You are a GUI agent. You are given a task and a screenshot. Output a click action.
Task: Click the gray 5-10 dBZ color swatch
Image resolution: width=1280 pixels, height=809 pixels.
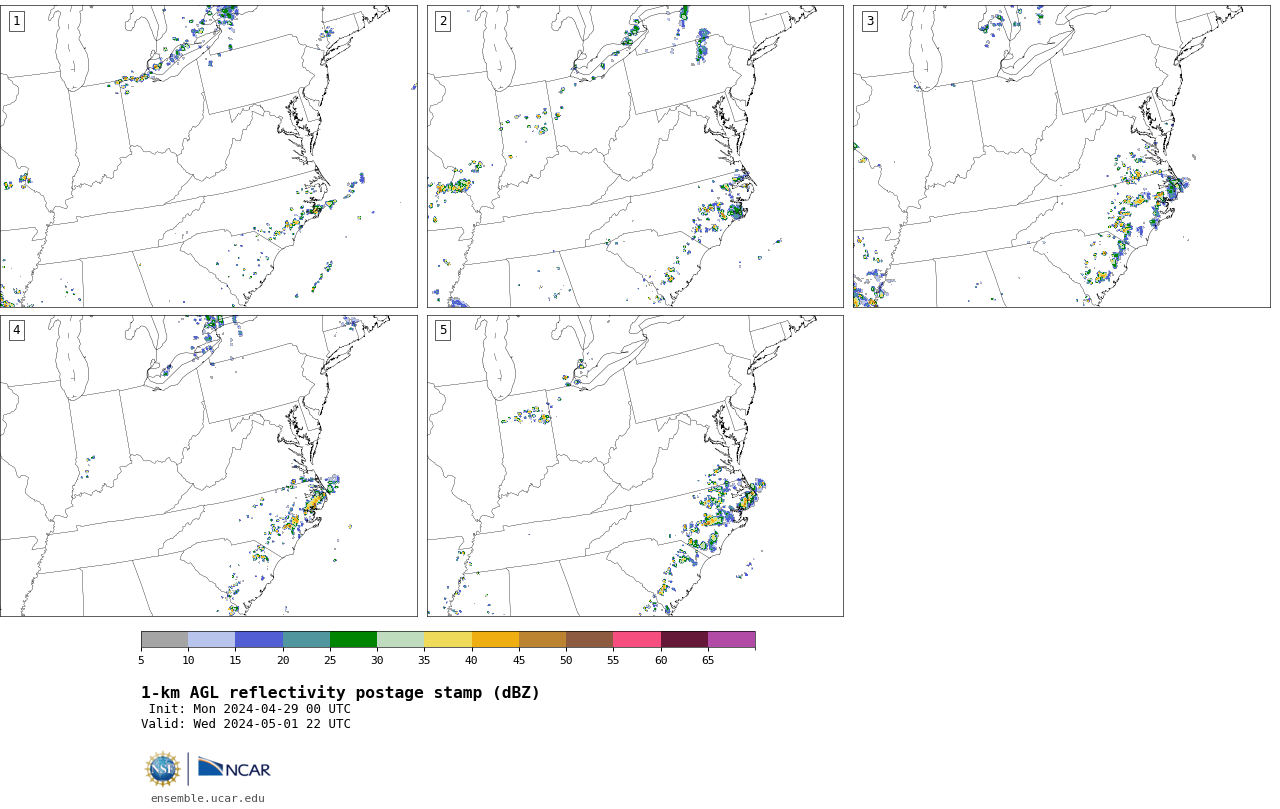164,640
